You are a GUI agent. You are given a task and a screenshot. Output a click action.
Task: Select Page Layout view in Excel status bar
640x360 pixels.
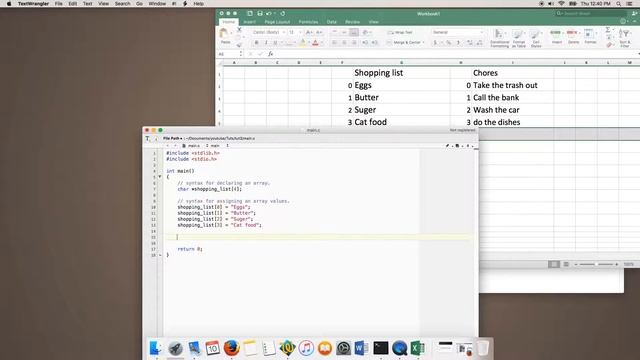pos(566,264)
